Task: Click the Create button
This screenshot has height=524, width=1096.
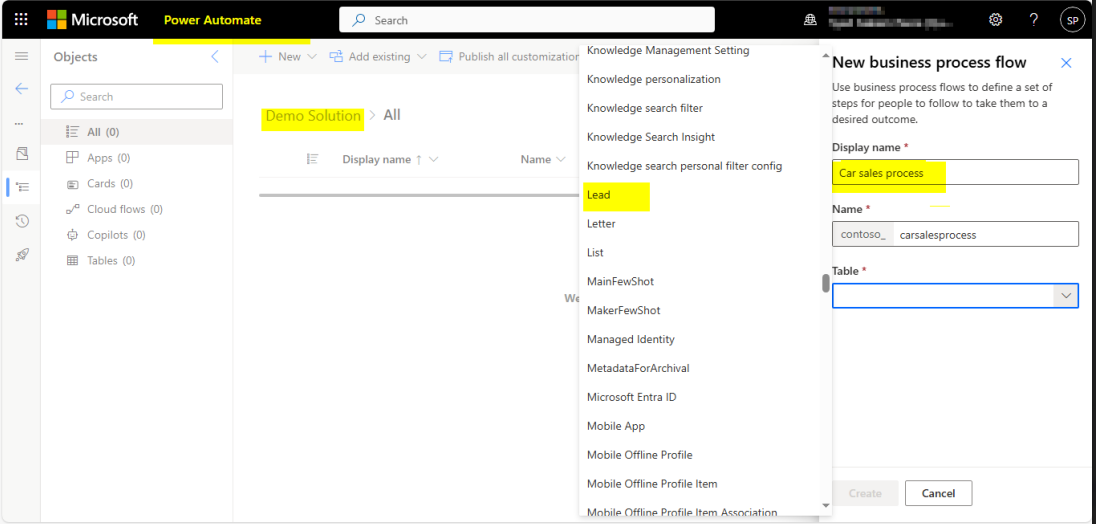Action: point(865,493)
